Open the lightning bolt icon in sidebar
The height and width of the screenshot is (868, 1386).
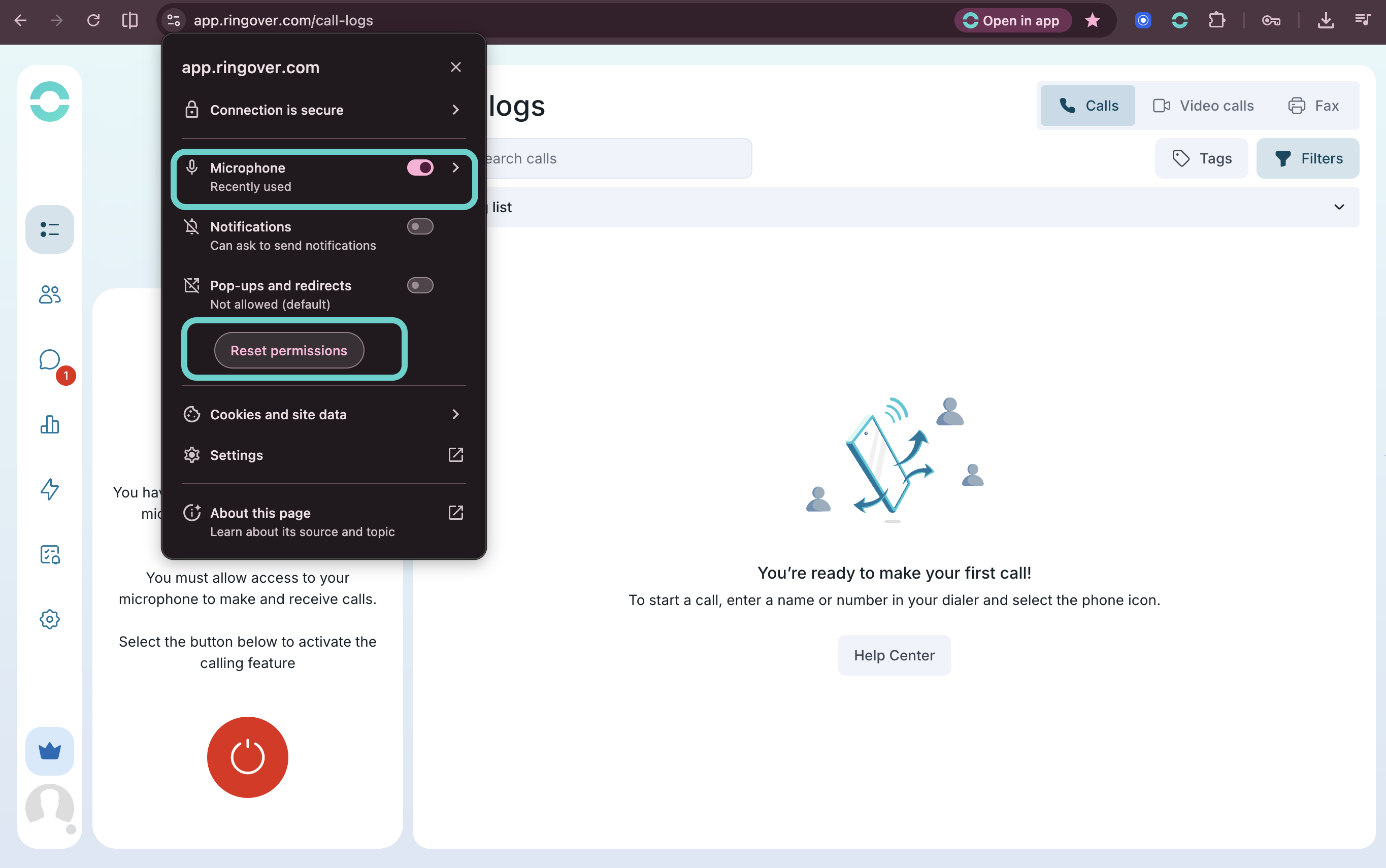point(50,490)
